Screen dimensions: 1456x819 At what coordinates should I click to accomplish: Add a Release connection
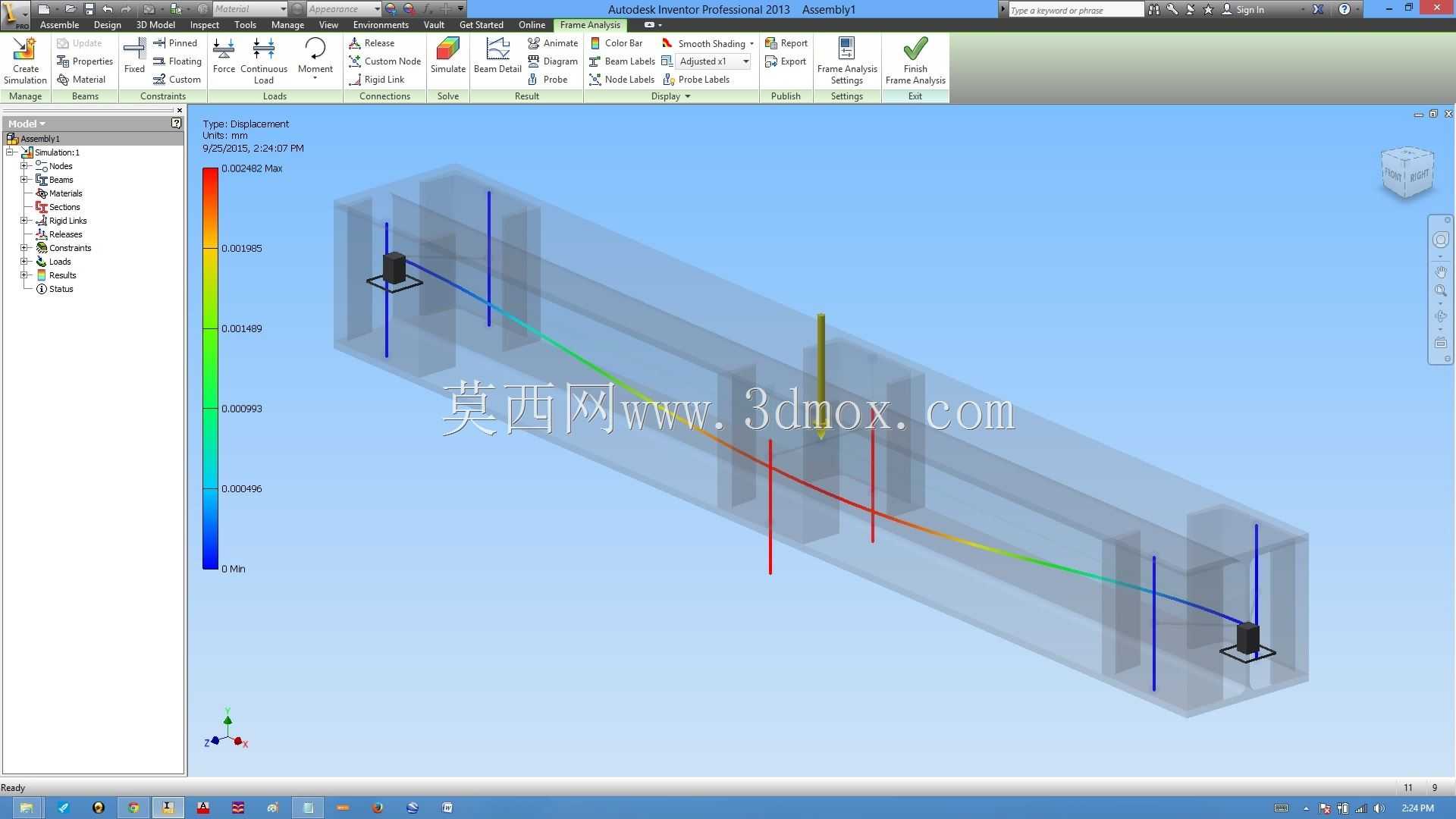tap(372, 43)
